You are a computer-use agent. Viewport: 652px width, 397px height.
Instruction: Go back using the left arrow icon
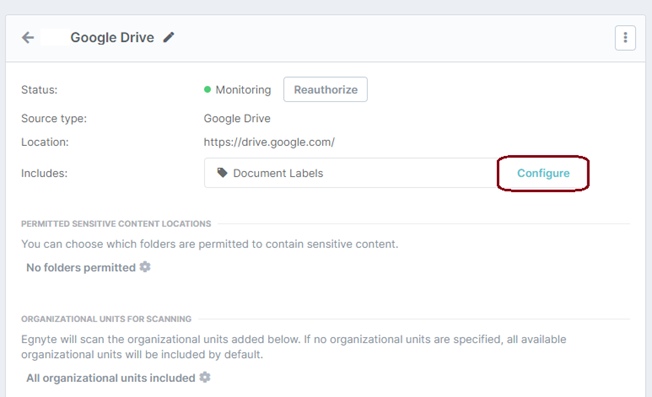click(x=28, y=37)
